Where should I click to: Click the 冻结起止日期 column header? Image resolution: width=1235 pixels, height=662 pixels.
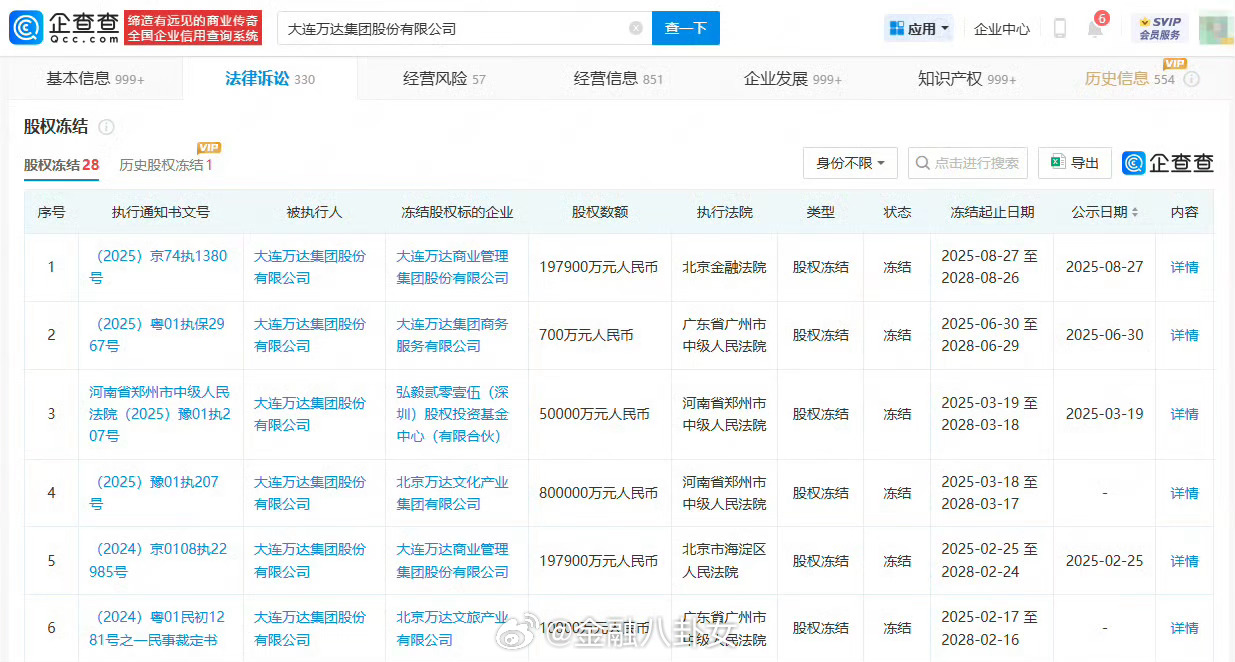[992, 212]
